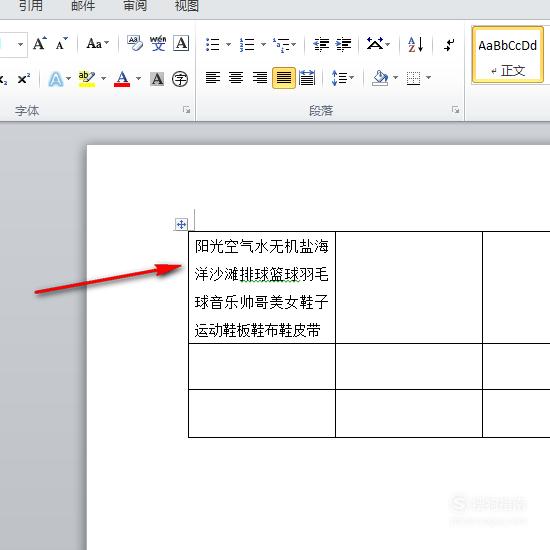Open the Borders dropdown arrow
Image resolution: width=550 pixels, height=550 pixels.
coord(428,78)
